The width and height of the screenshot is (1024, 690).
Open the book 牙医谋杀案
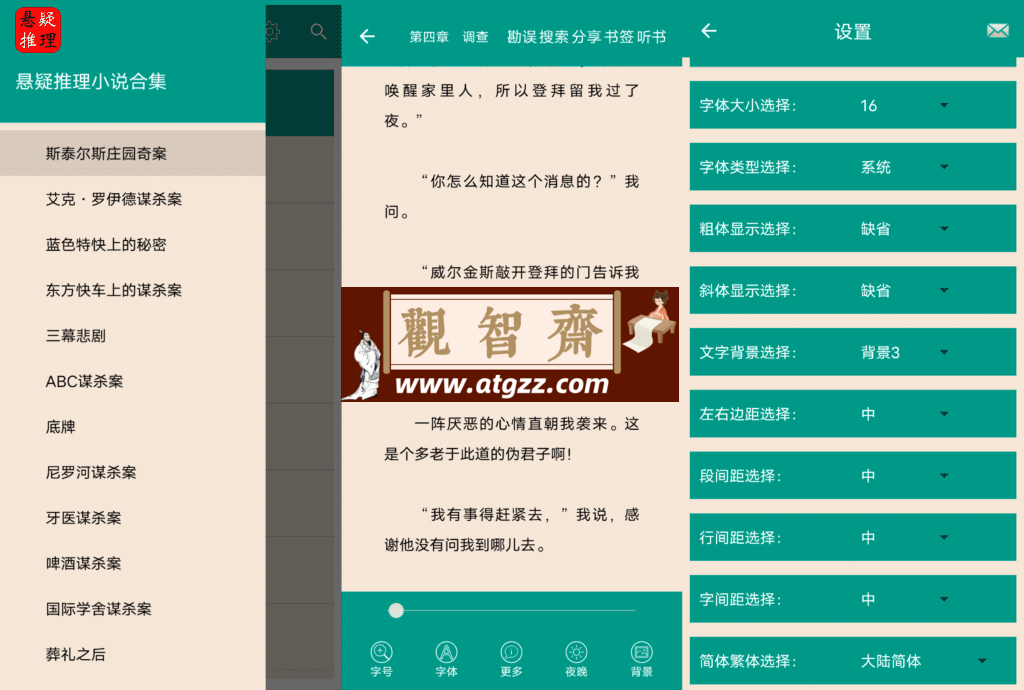133,518
